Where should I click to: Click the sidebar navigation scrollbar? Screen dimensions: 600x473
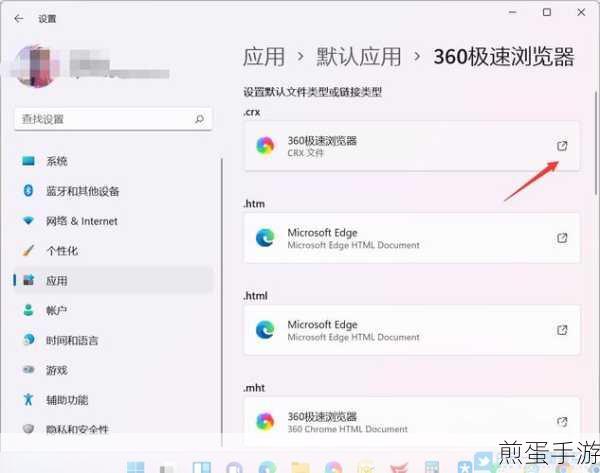pos(222,302)
